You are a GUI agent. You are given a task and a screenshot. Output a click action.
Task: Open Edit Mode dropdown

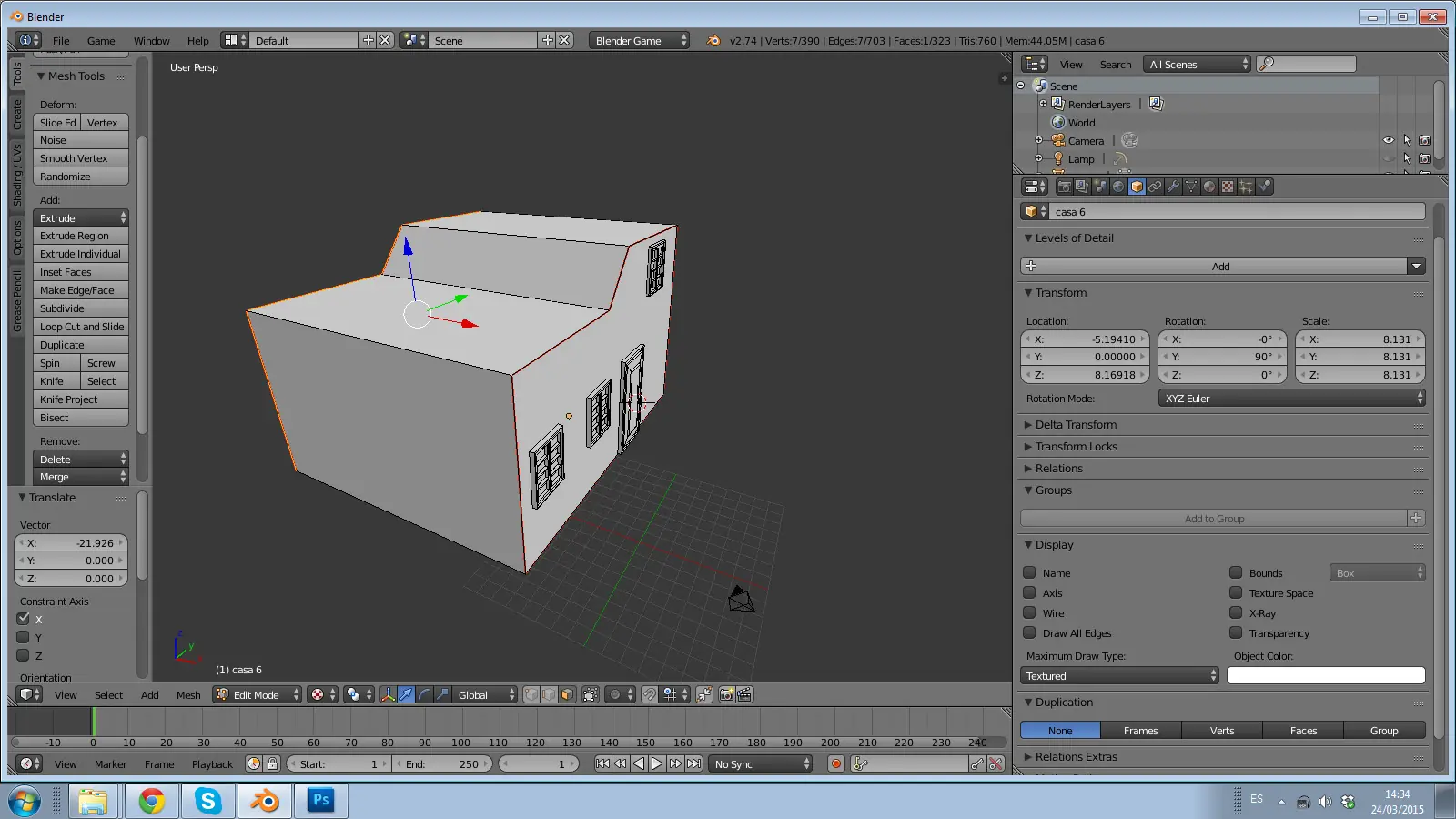pos(257,694)
